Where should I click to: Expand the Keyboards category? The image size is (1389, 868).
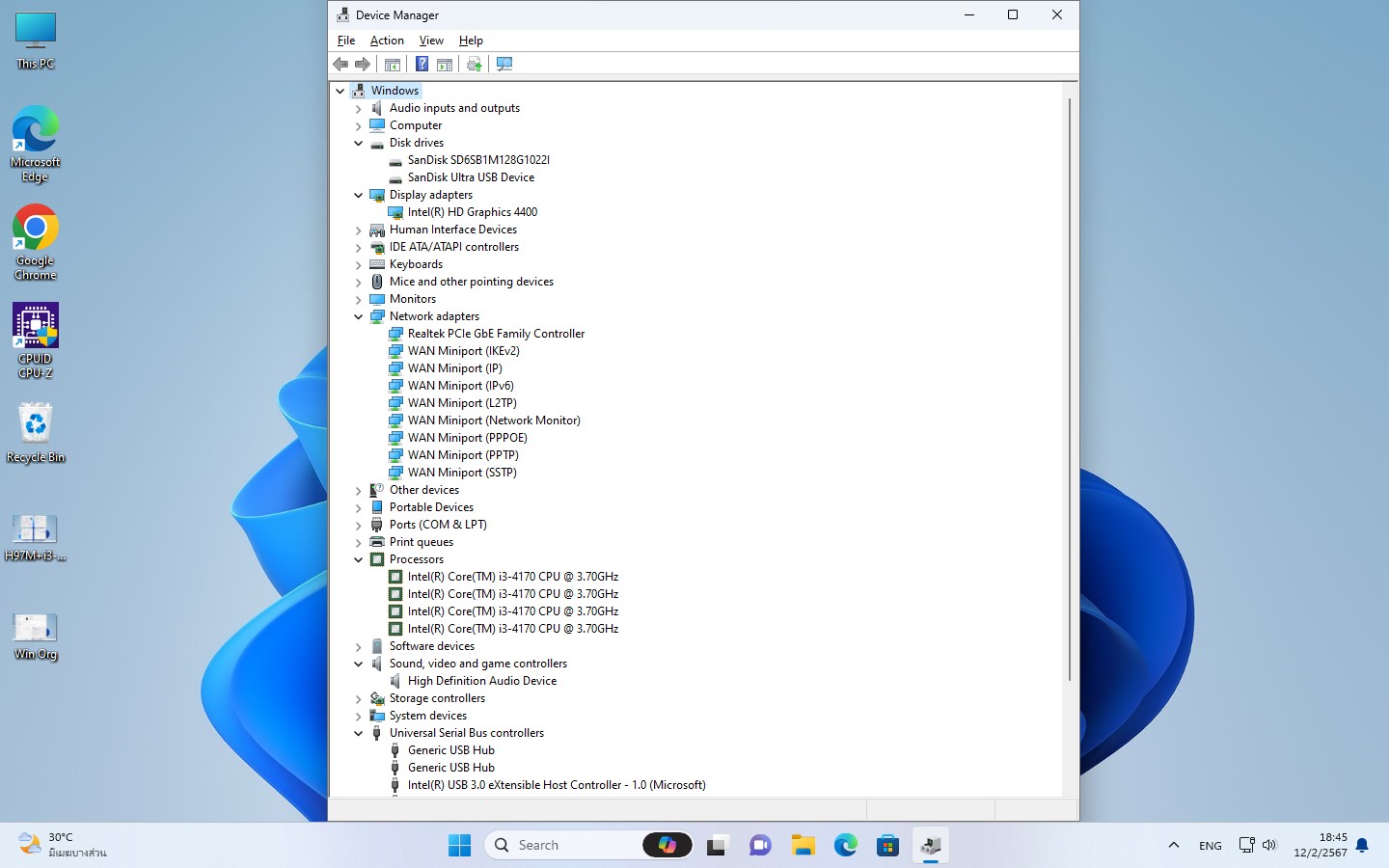point(359,264)
